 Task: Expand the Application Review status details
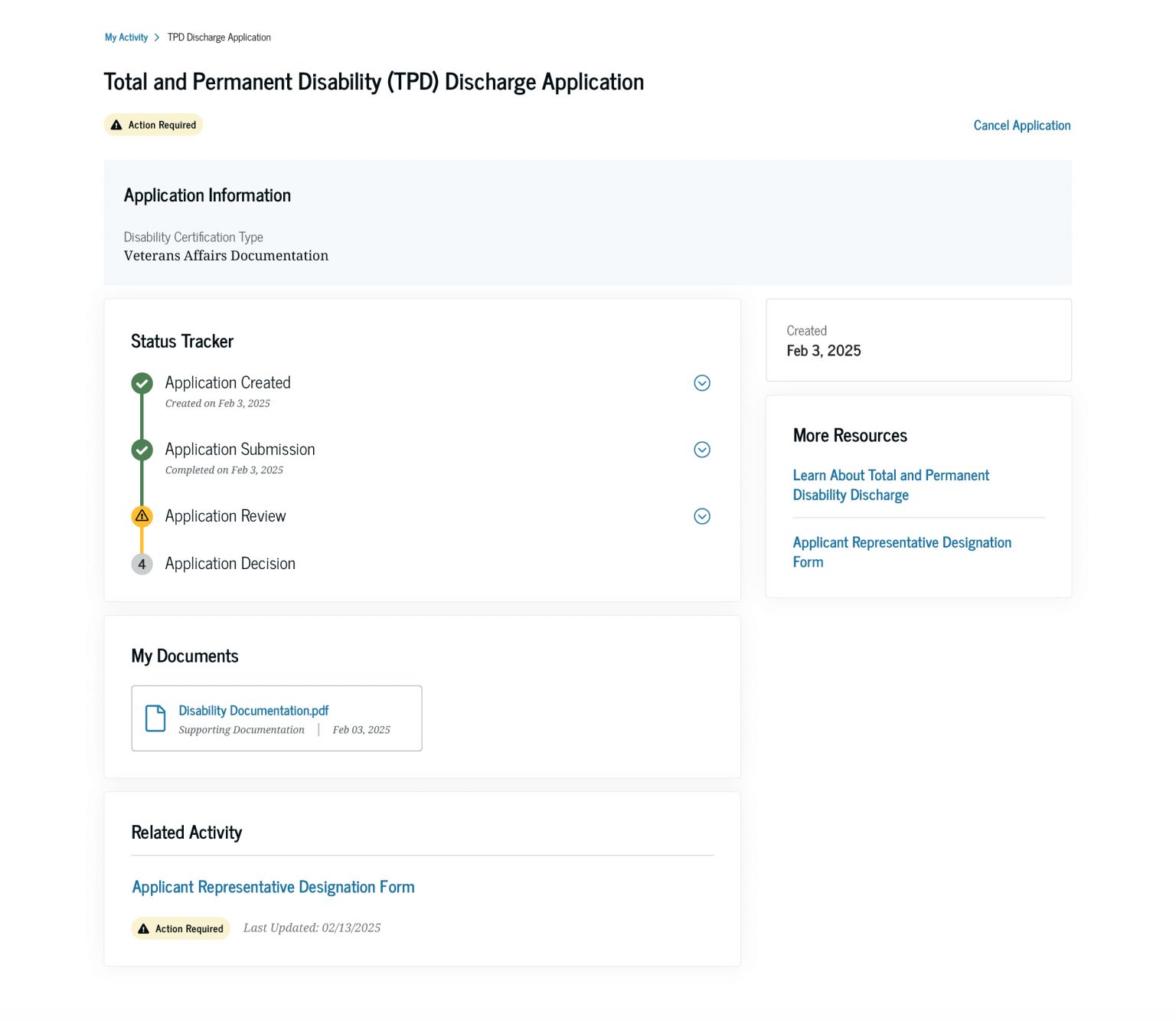pyautogui.click(x=701, y=516)
